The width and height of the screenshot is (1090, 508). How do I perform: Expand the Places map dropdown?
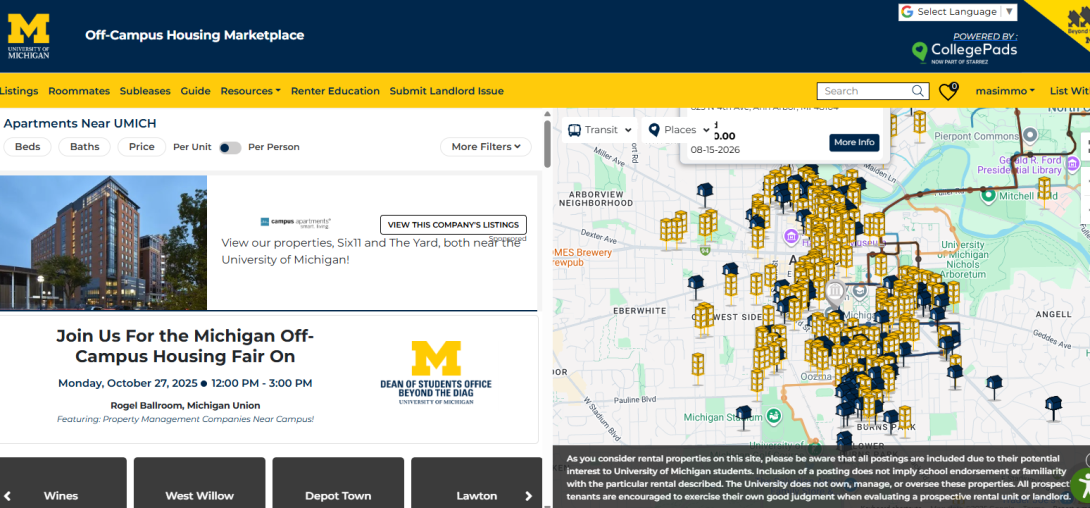click(679, 130)
